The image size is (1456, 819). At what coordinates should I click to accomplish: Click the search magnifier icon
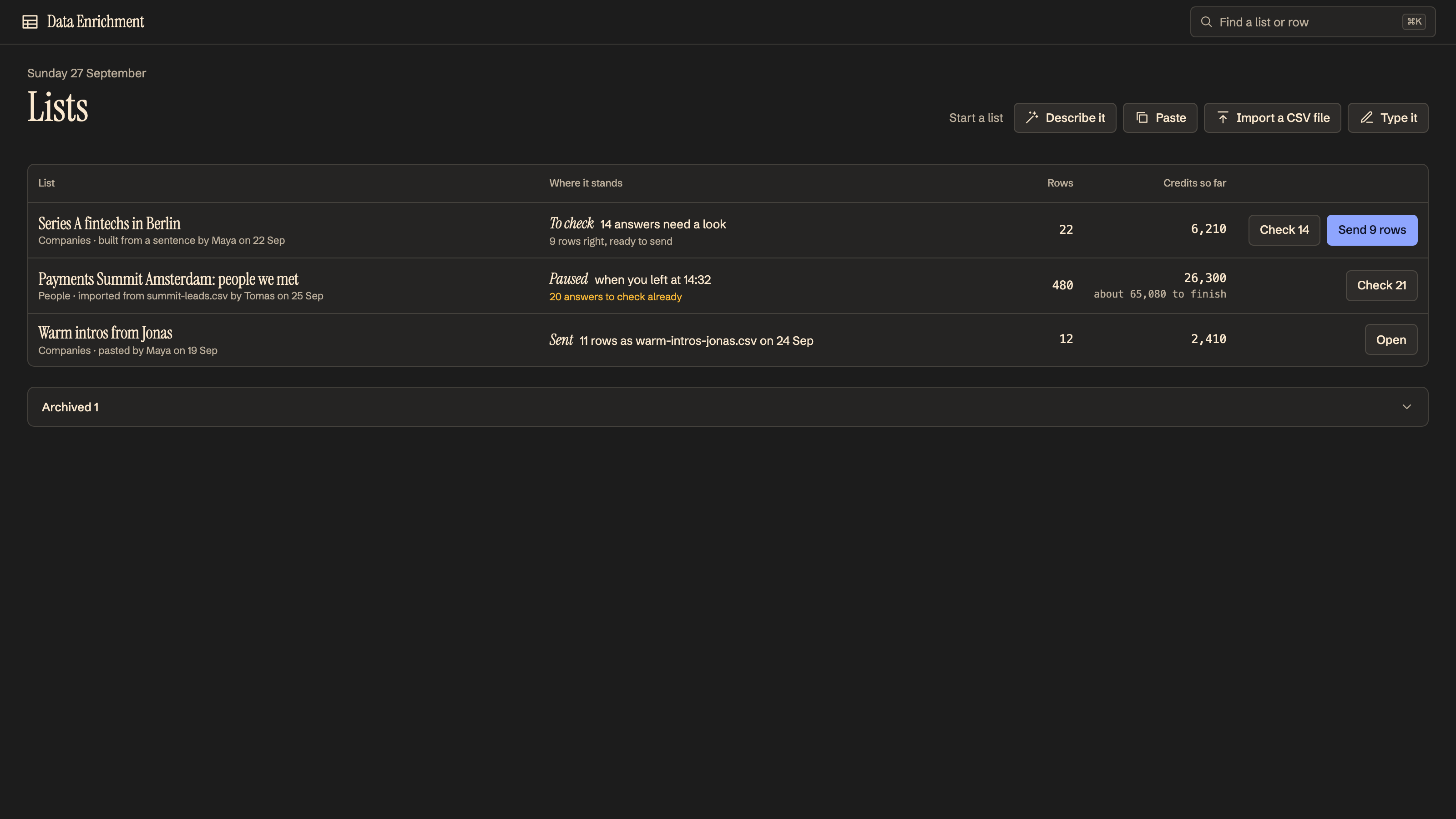(1206, 22)
